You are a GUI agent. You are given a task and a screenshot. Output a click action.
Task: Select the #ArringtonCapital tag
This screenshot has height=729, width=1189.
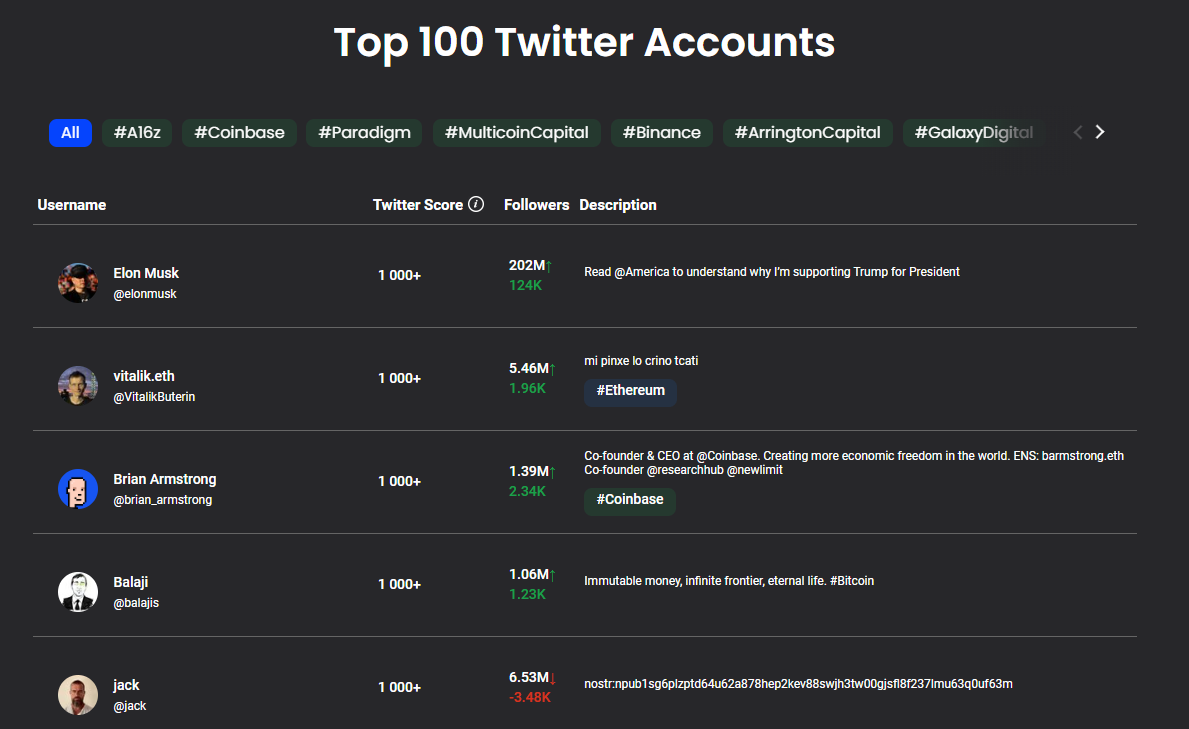[x=807, y=133]
